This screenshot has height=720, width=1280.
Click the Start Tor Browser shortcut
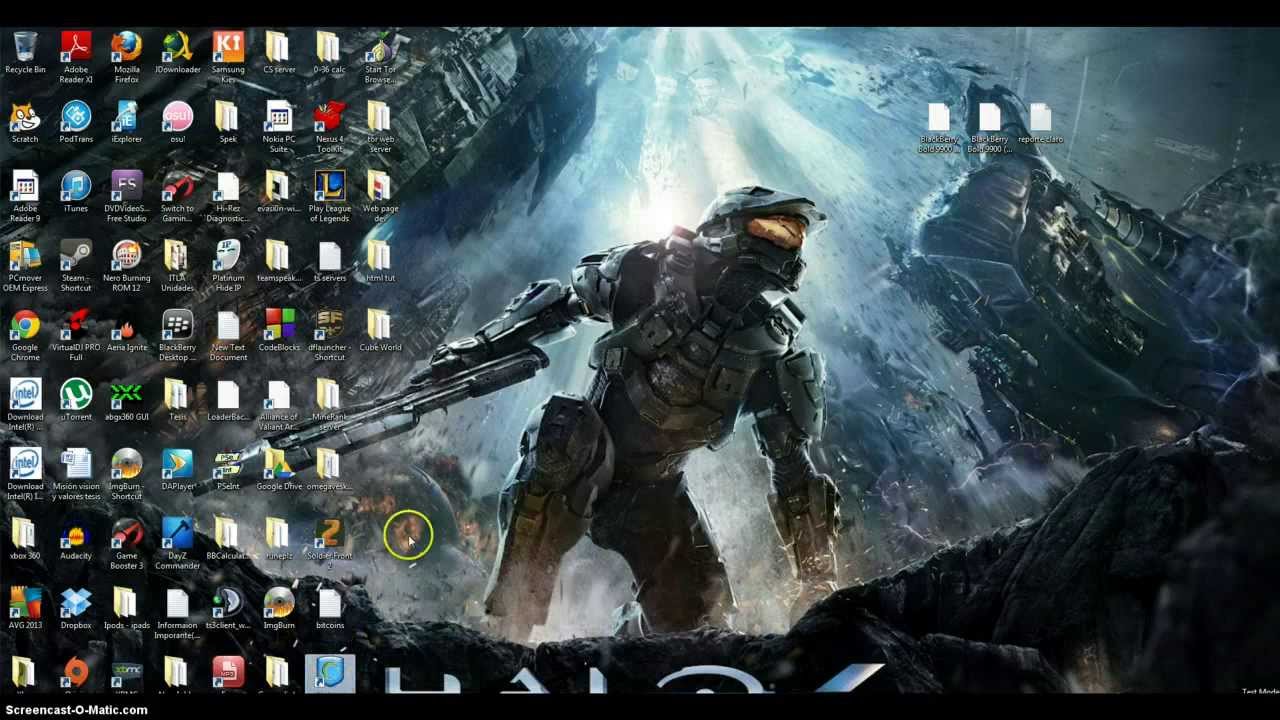point(380,57)
